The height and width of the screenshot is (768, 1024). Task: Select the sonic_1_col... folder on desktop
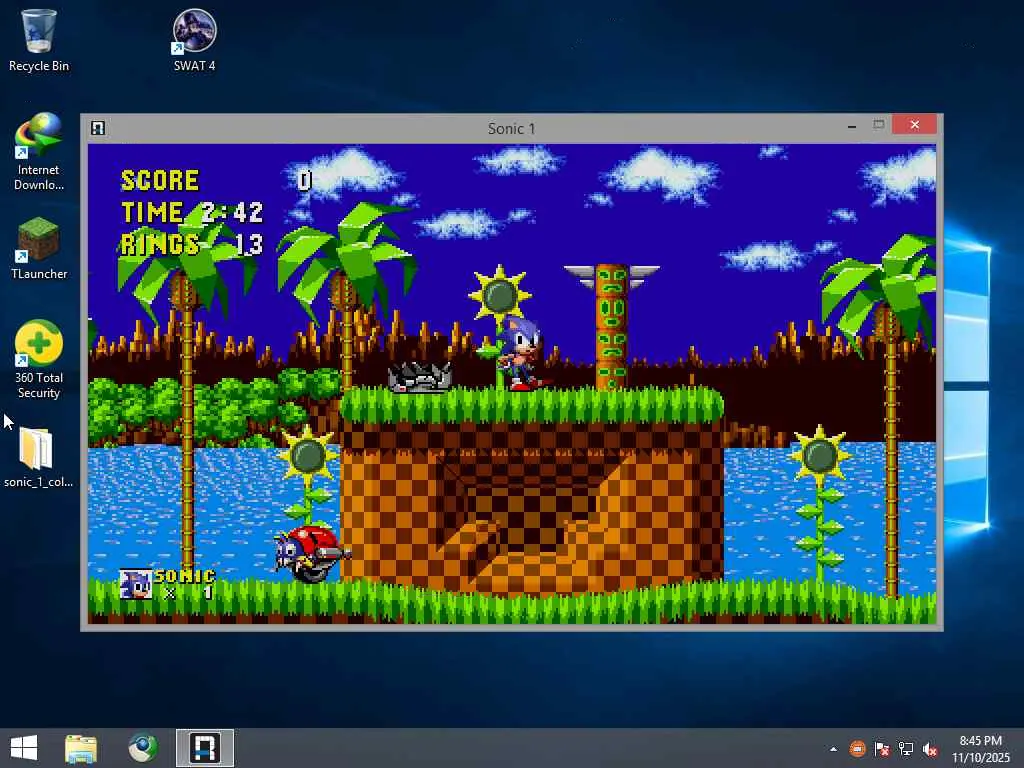pyautogui.click(x=39, y=457)
